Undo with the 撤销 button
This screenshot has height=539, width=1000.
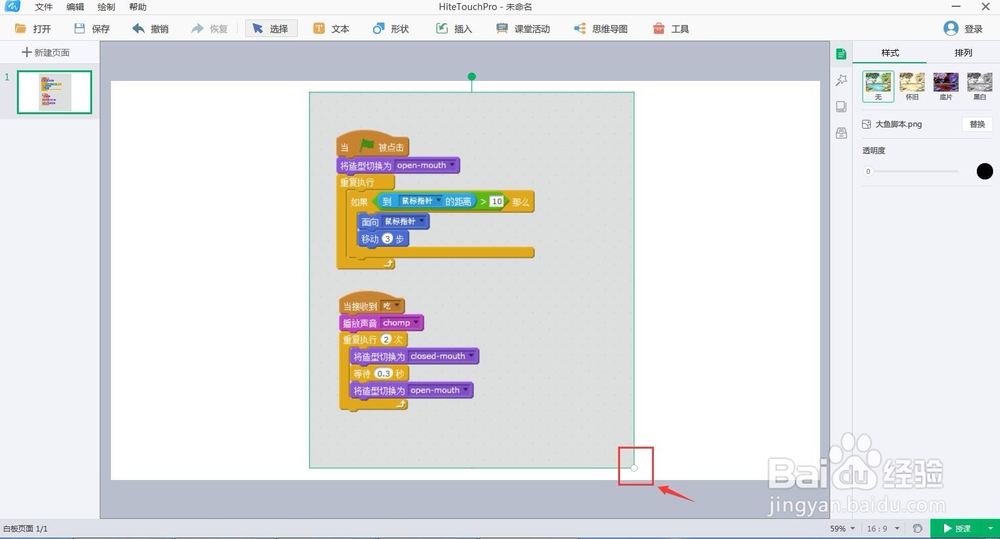tap(151, 29)
